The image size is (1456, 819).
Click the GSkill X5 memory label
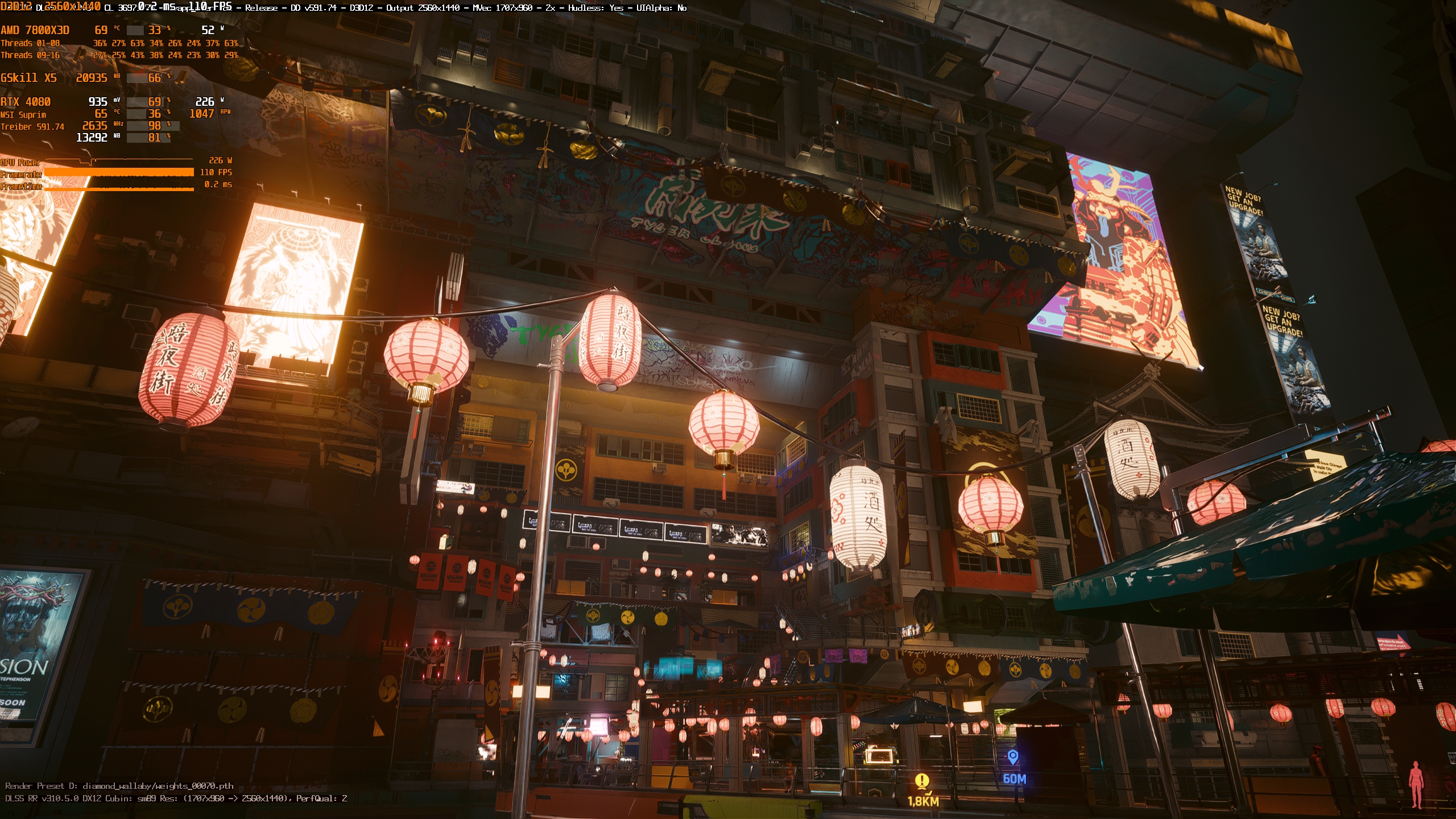[28, 78]
